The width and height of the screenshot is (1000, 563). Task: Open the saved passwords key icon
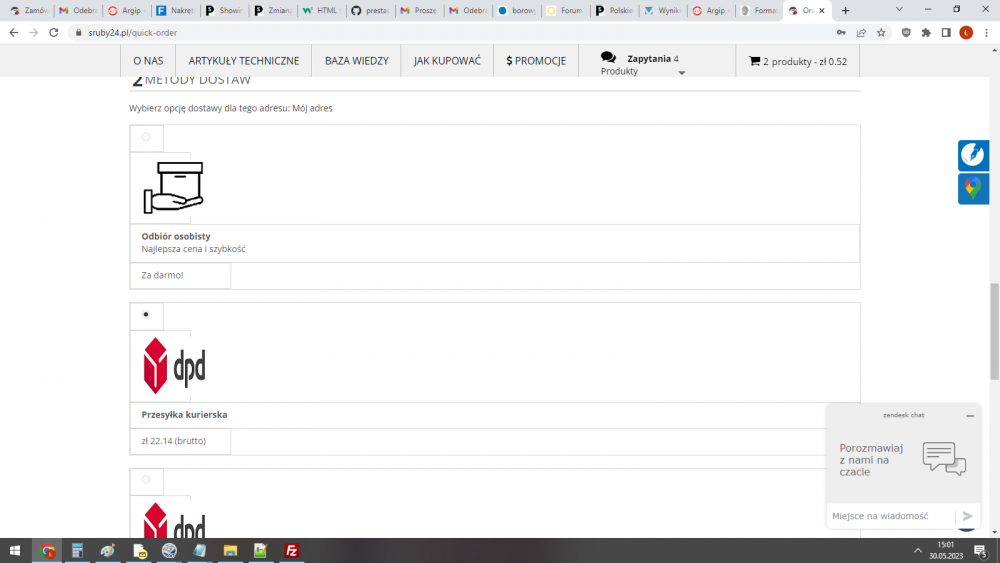pos(841,33)
